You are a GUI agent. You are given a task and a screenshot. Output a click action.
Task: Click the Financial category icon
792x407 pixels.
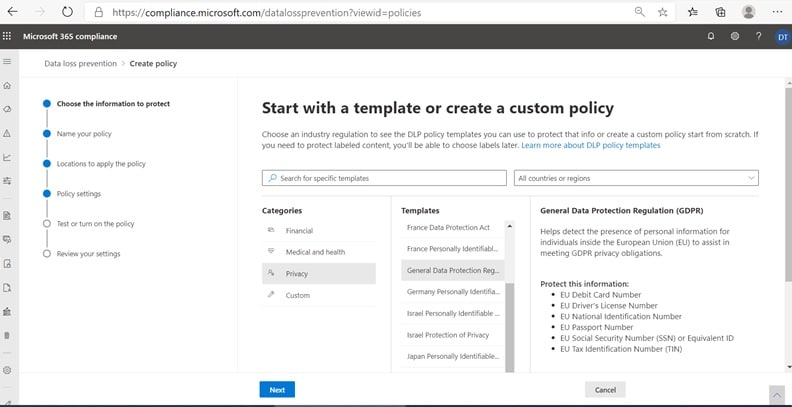coord(271,230)
